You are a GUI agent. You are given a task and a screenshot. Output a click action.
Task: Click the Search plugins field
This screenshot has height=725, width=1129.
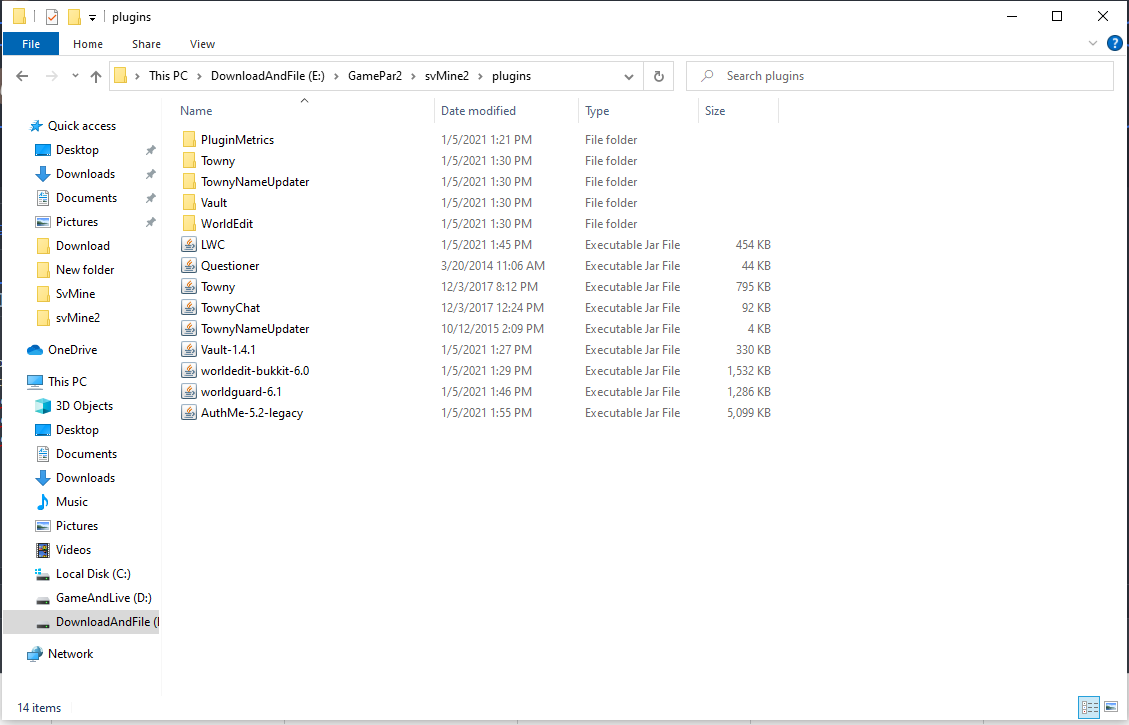[899, 76]
